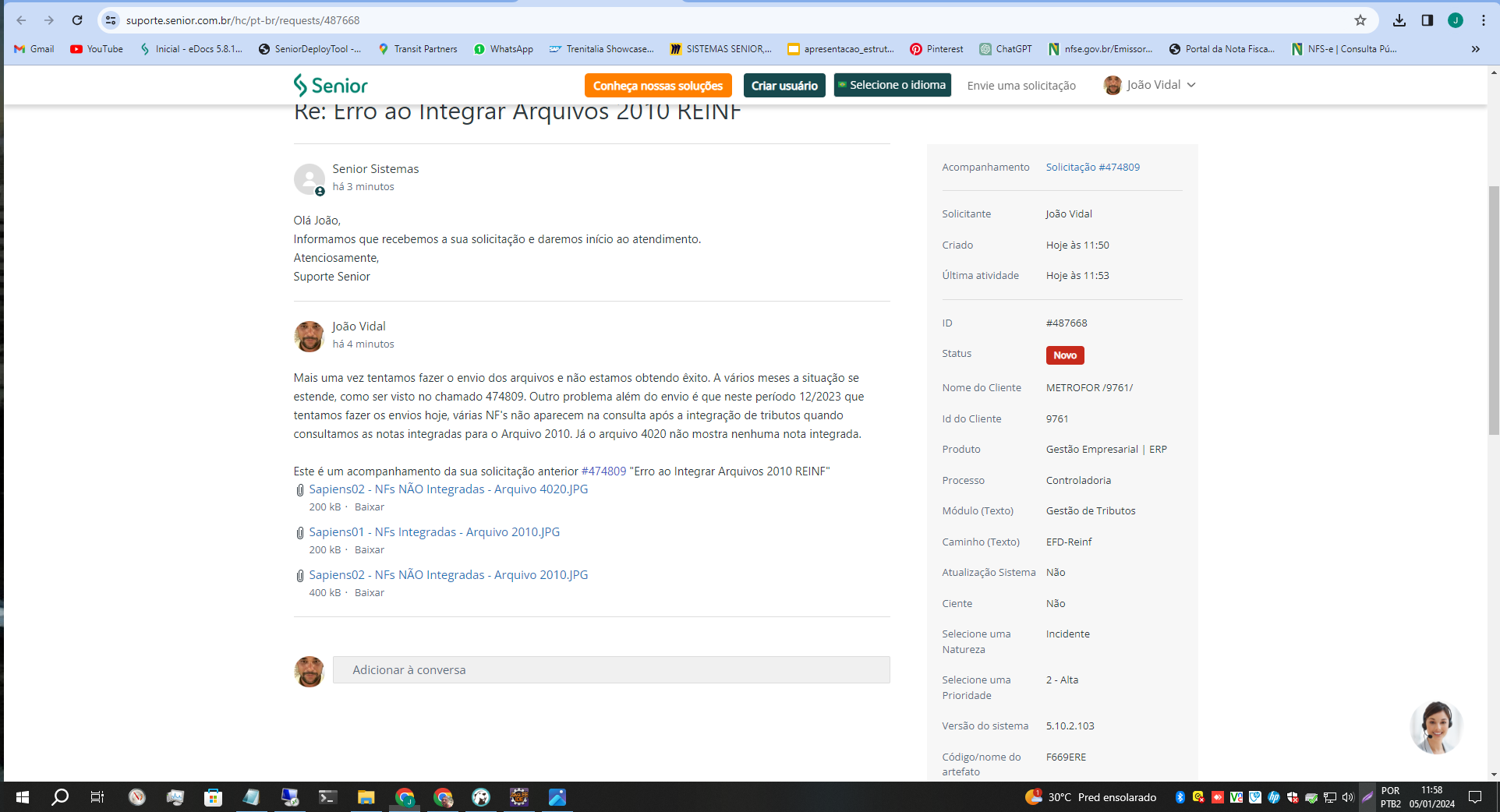Click the browser forward arrow
Viewport: 1500px width, 812px height.
coord(49,20)
